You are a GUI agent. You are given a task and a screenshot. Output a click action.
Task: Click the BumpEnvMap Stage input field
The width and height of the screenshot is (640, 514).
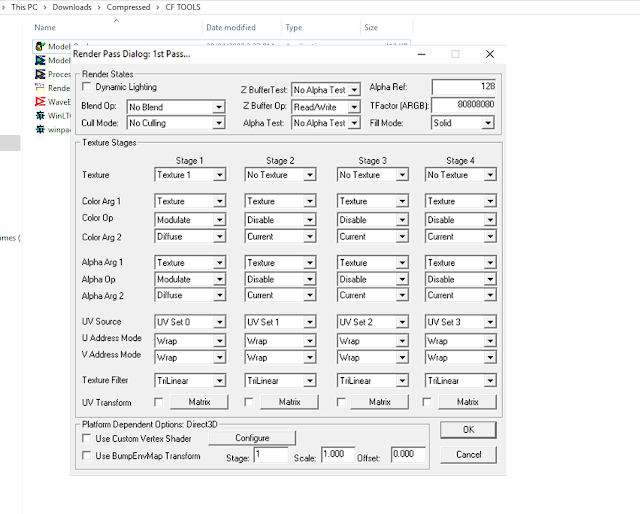pos(271,454)
